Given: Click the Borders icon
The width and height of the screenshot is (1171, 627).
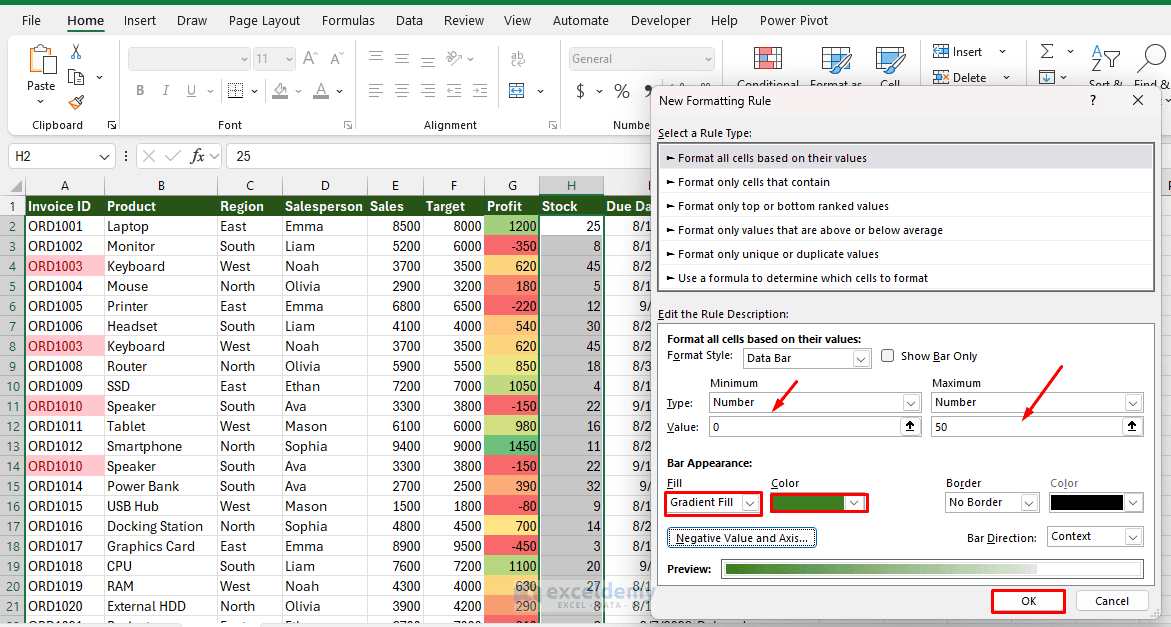Looking at the screenshot, I should coord(235,90).
